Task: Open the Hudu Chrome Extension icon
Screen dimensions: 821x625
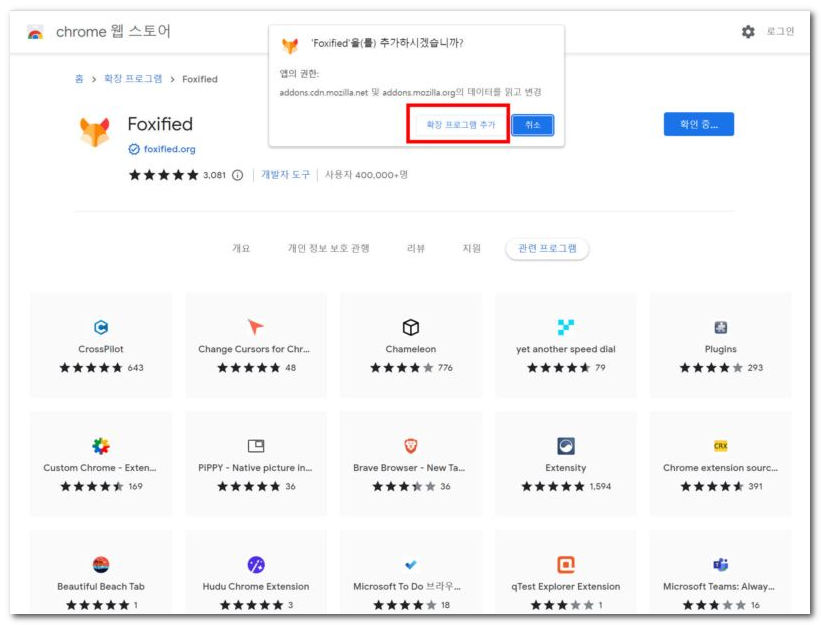Action: 256,565
